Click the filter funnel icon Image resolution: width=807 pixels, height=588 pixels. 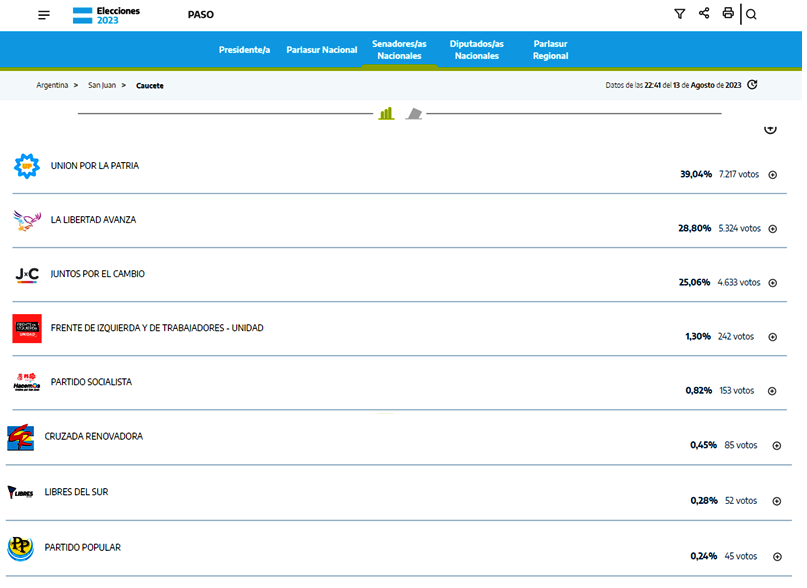point(680,14)
